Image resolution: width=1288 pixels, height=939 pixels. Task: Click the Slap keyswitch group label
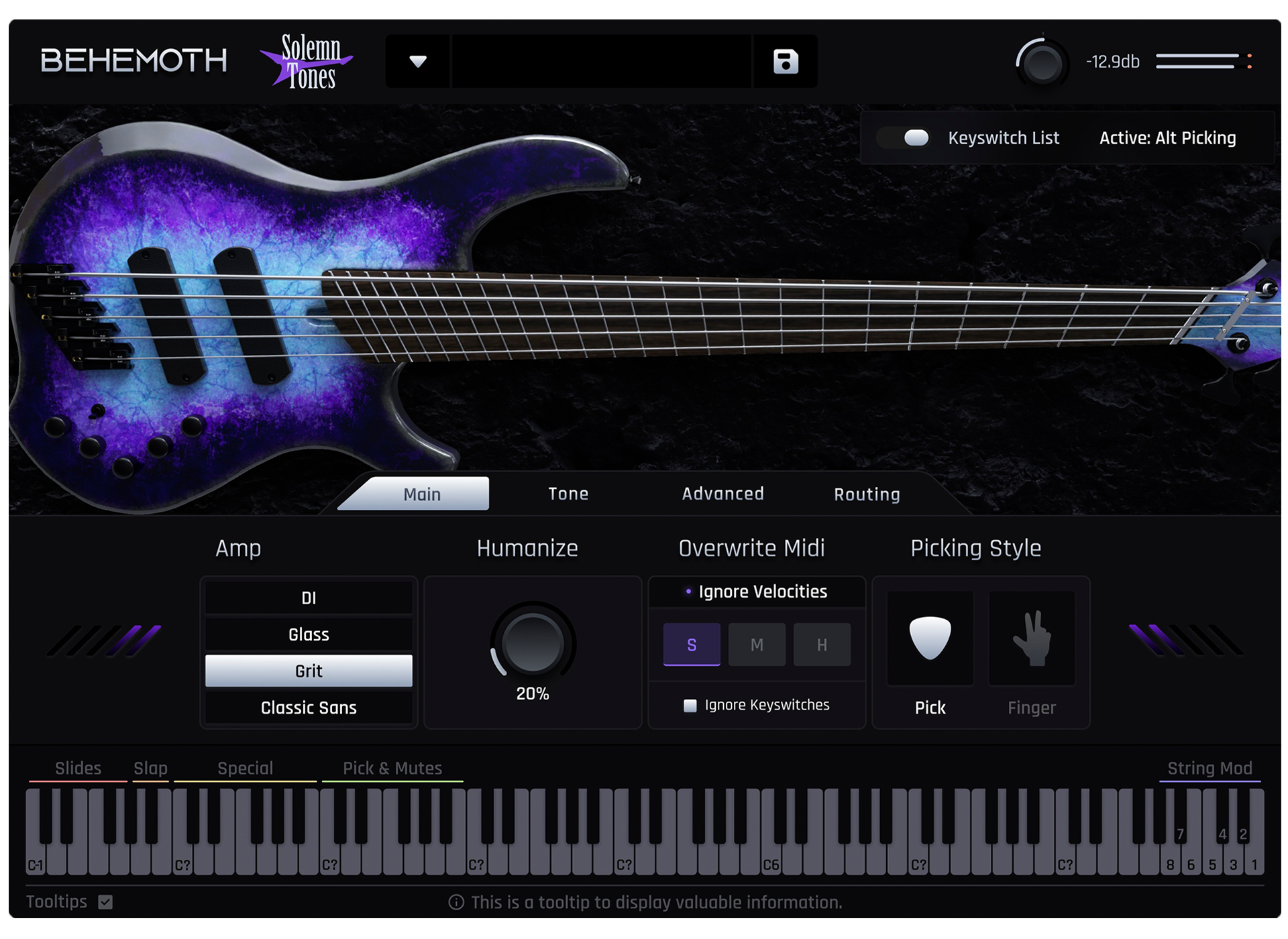point(150,769)
